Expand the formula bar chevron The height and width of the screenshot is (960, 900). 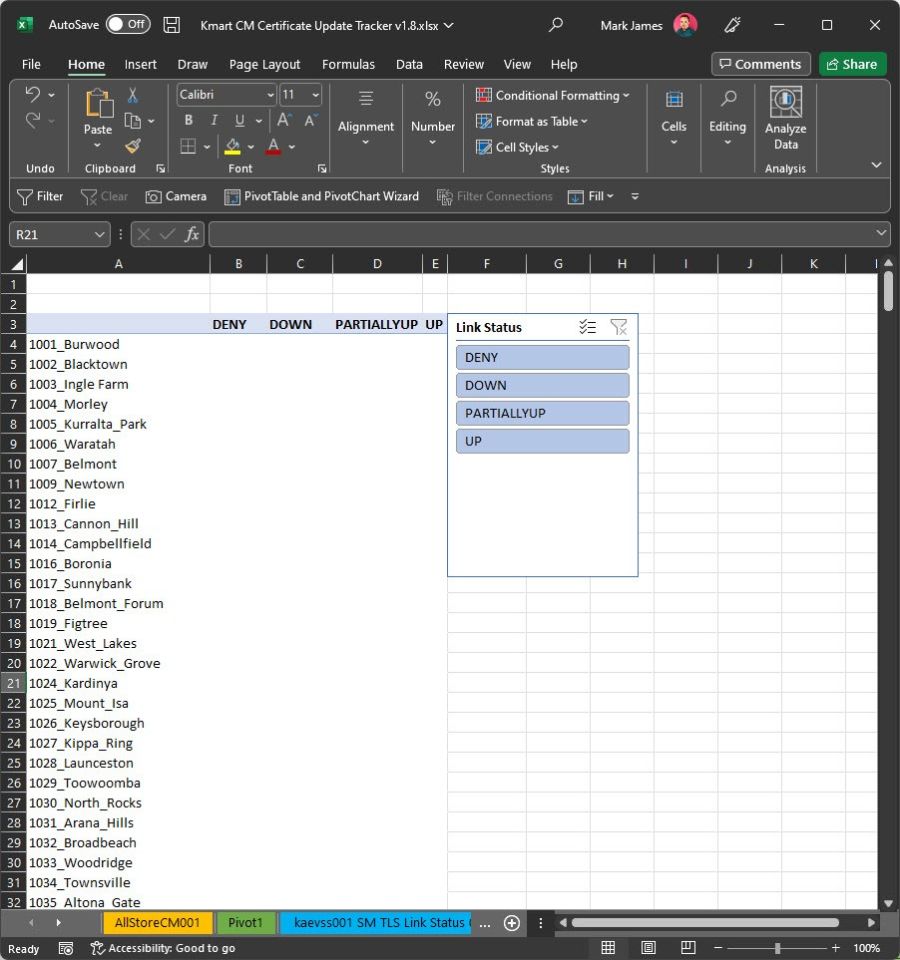tap(881, 233)
